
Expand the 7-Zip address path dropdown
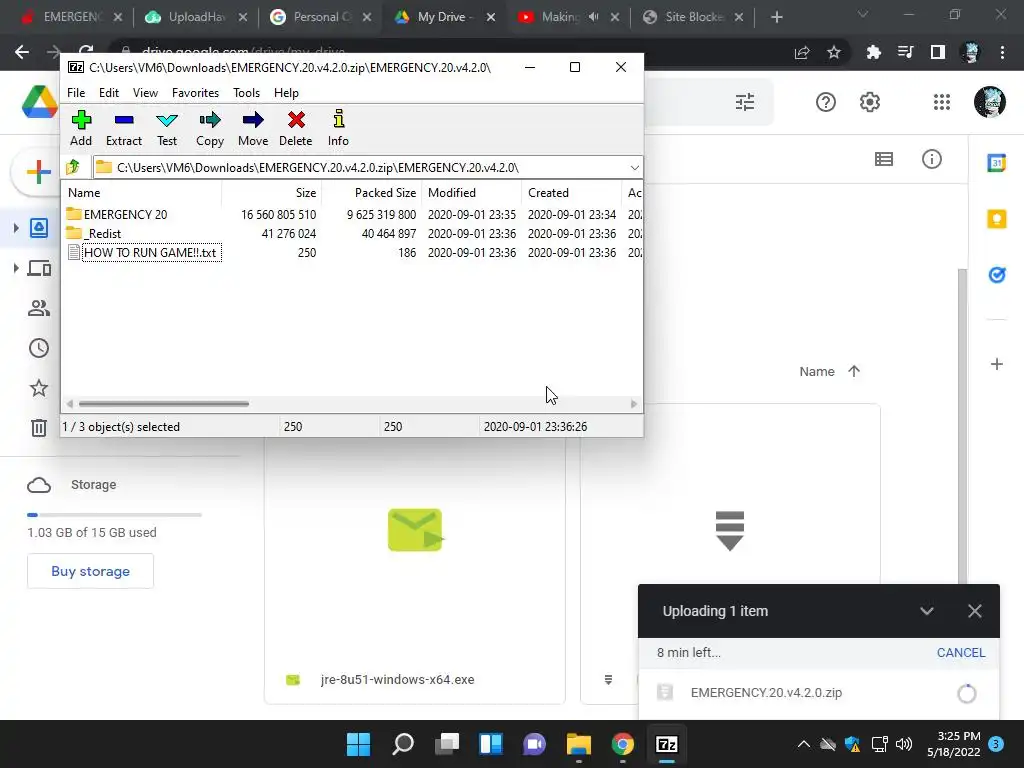[634, 168]
